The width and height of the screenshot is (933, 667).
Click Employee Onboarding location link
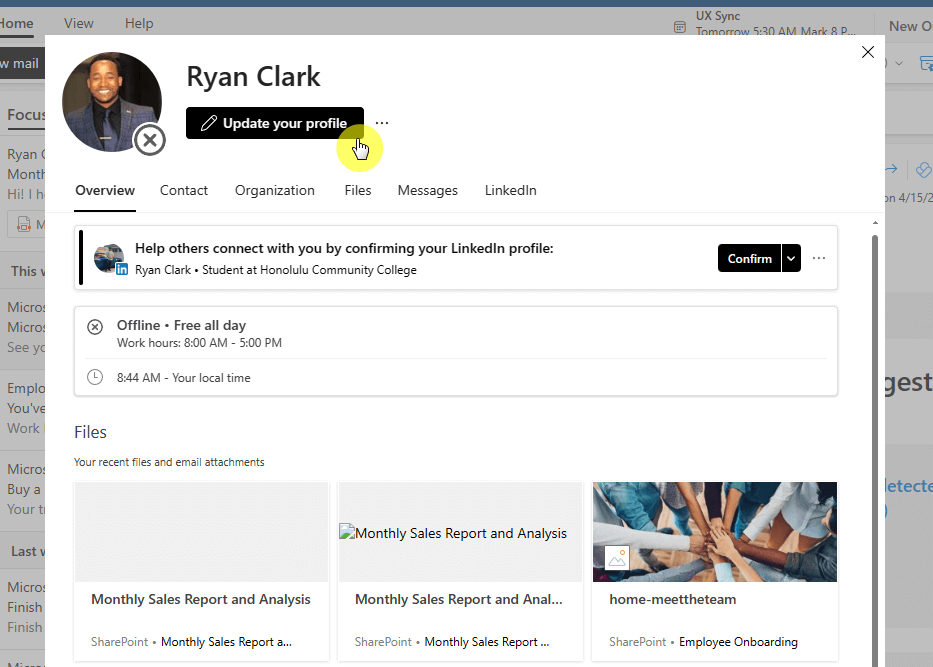coord(738,642)
